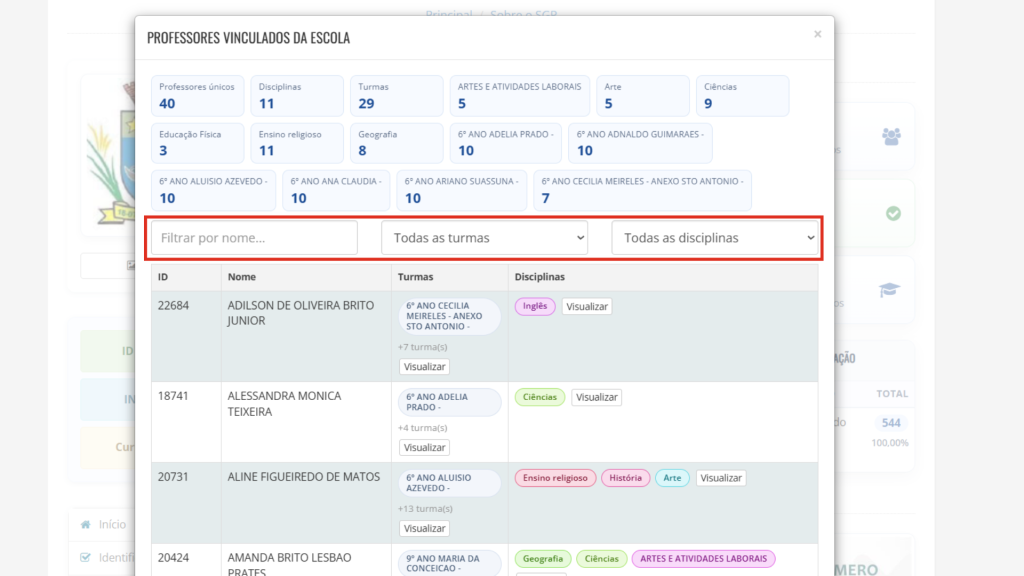The width and height of the screenshot is (1024, 576).
Task: Click the users group icon behind modal
Action: (891, 136)
